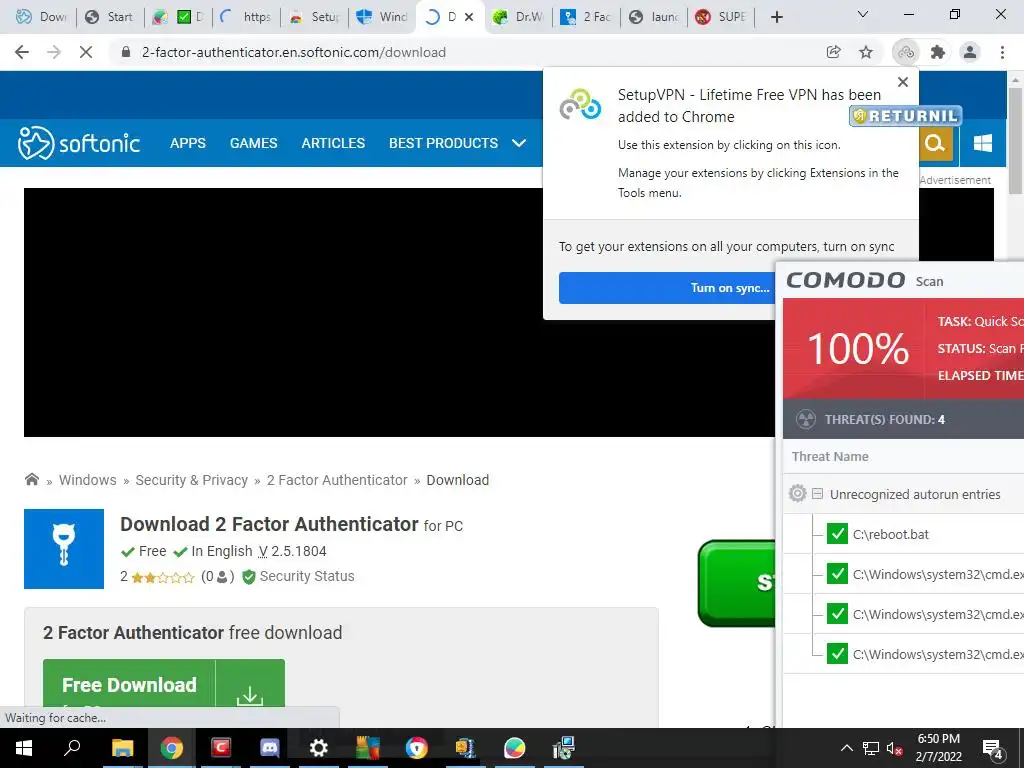
Task: Open Settings gear on the taskbar
Action: (x=318, y=748)
